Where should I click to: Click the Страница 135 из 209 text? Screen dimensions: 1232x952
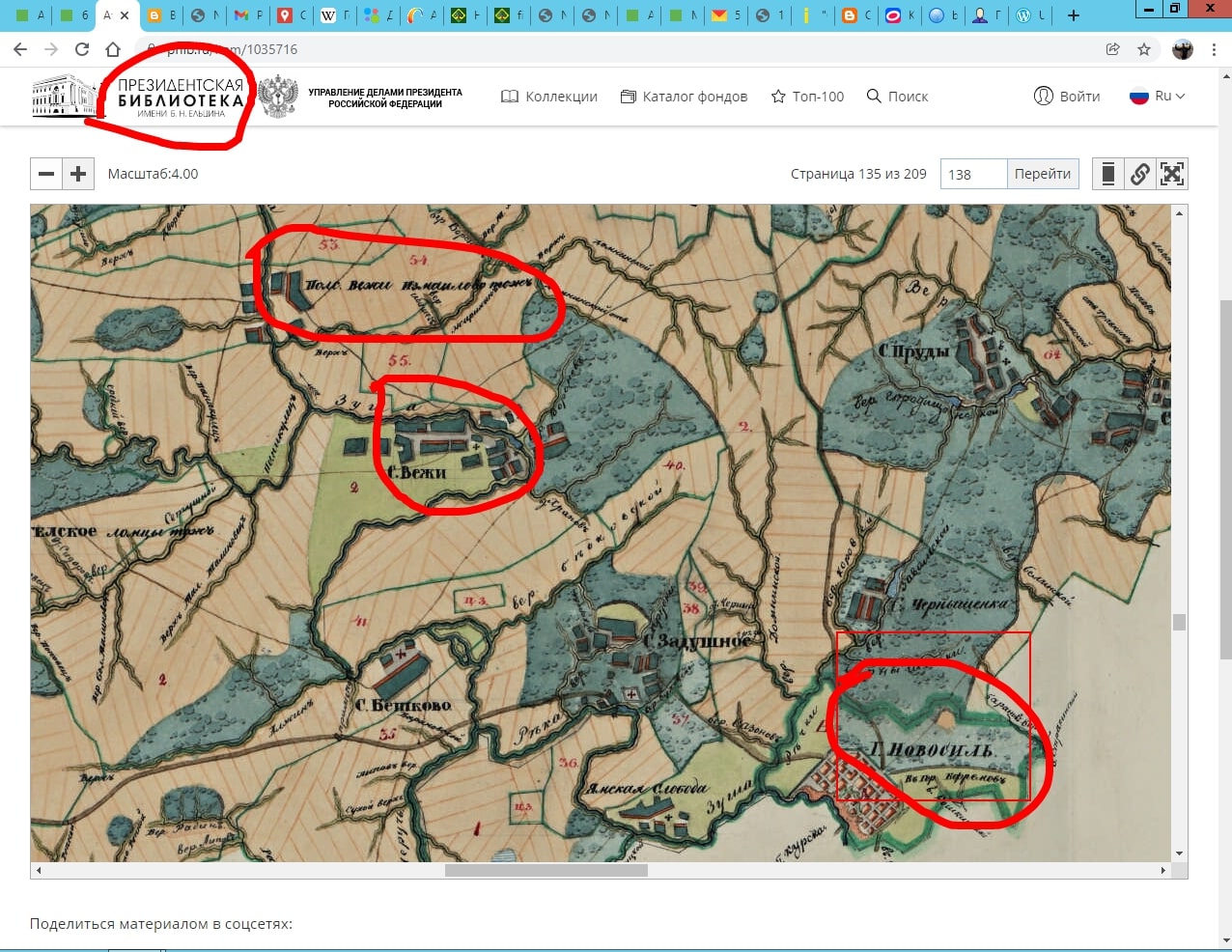click(x=858, y=174)
